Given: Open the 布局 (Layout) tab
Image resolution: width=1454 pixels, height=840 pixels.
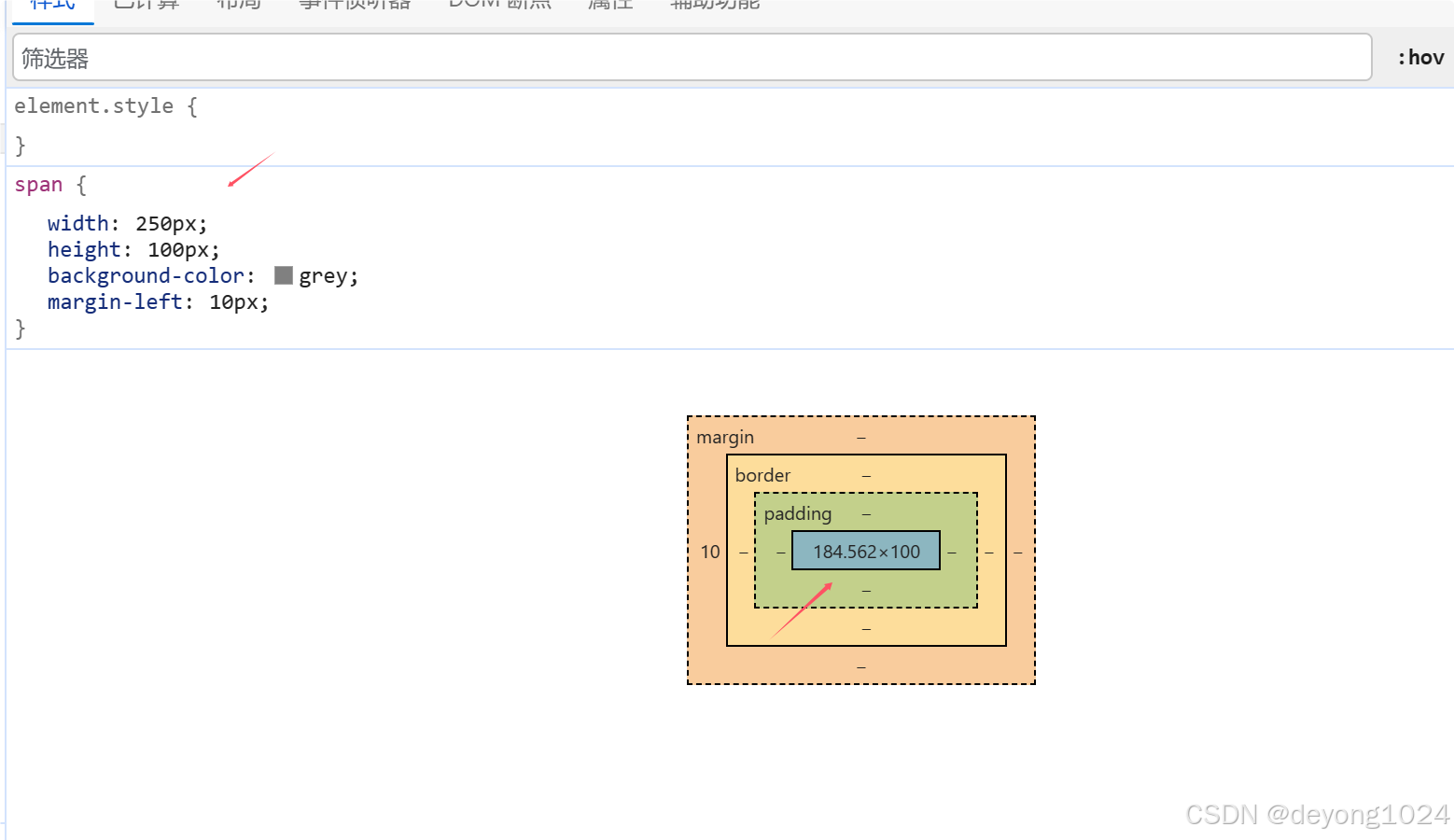Looking at the screenshot, I should pos(238,6).
